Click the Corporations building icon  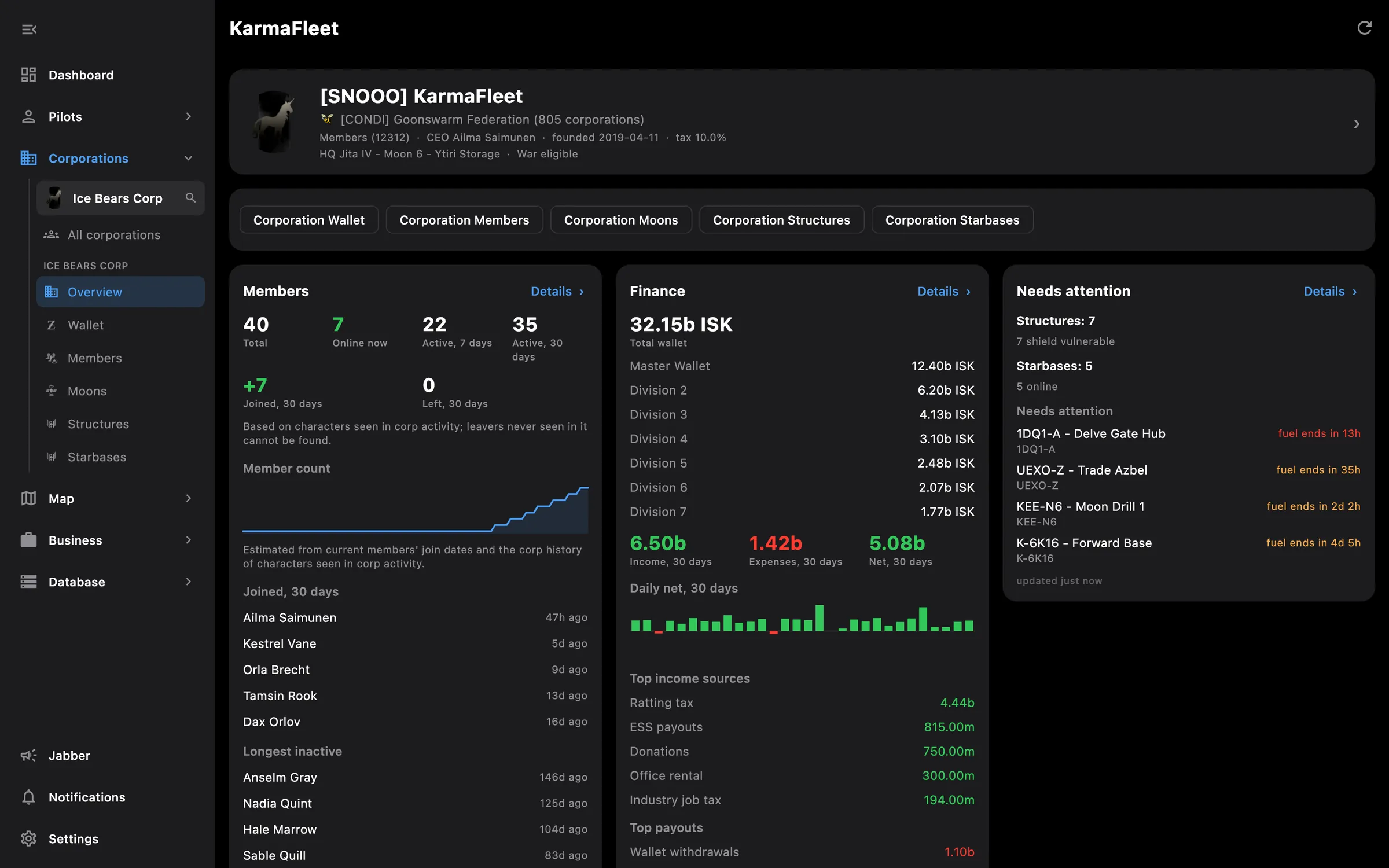[28, 158]
